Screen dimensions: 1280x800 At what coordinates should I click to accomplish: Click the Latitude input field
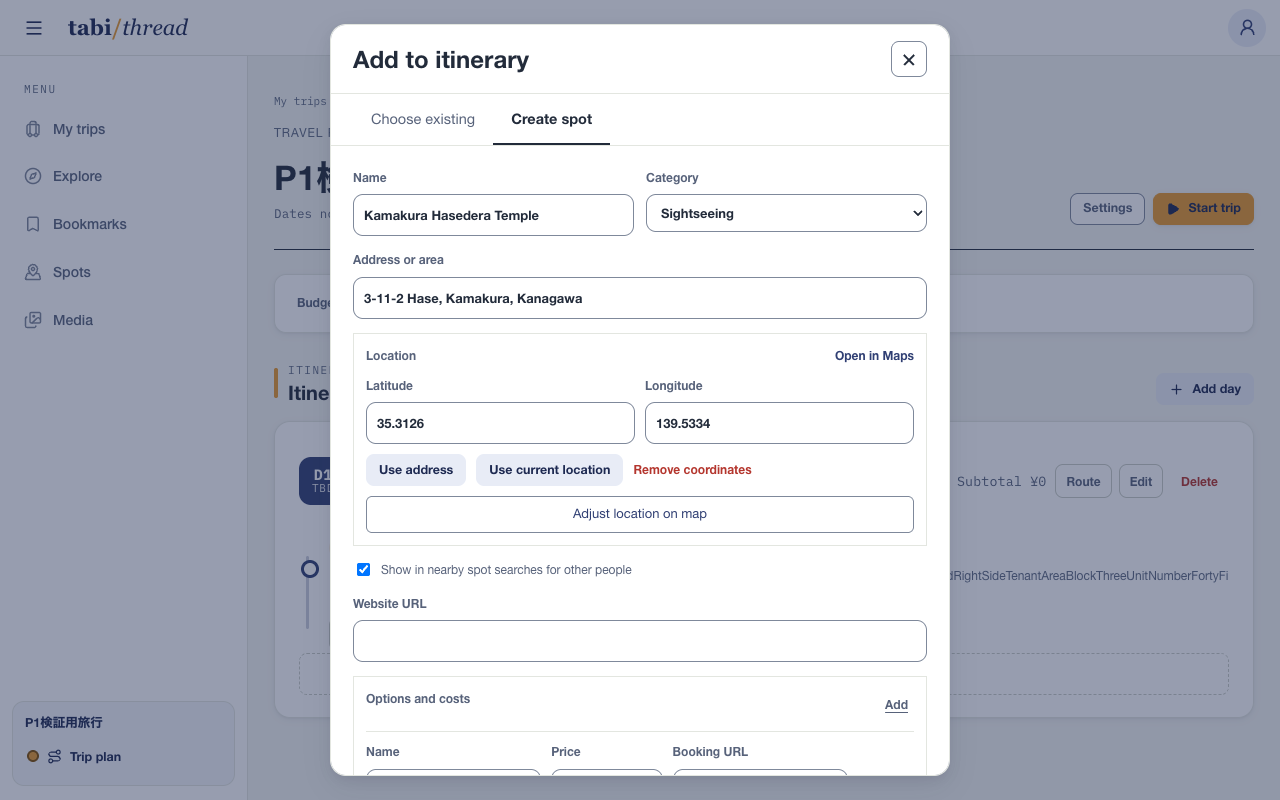(500, 423)
